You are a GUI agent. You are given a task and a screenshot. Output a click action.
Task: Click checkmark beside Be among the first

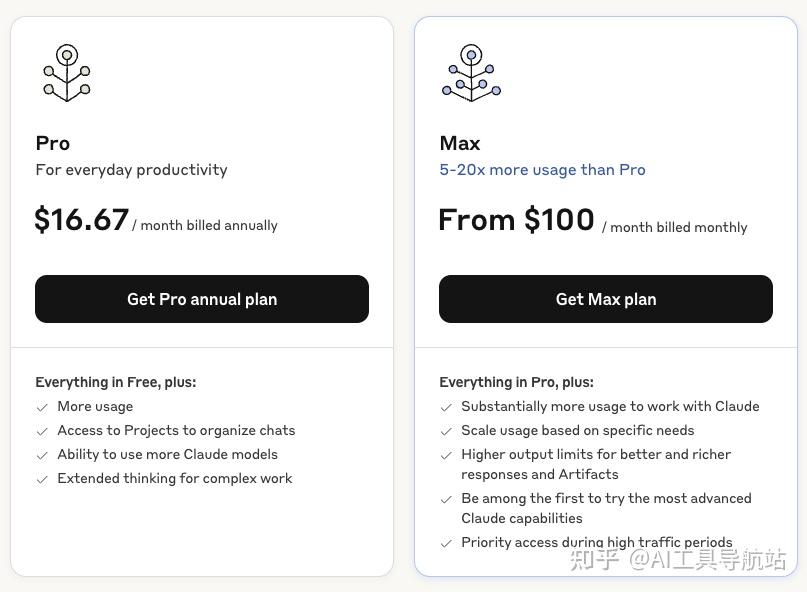(446, 499)
